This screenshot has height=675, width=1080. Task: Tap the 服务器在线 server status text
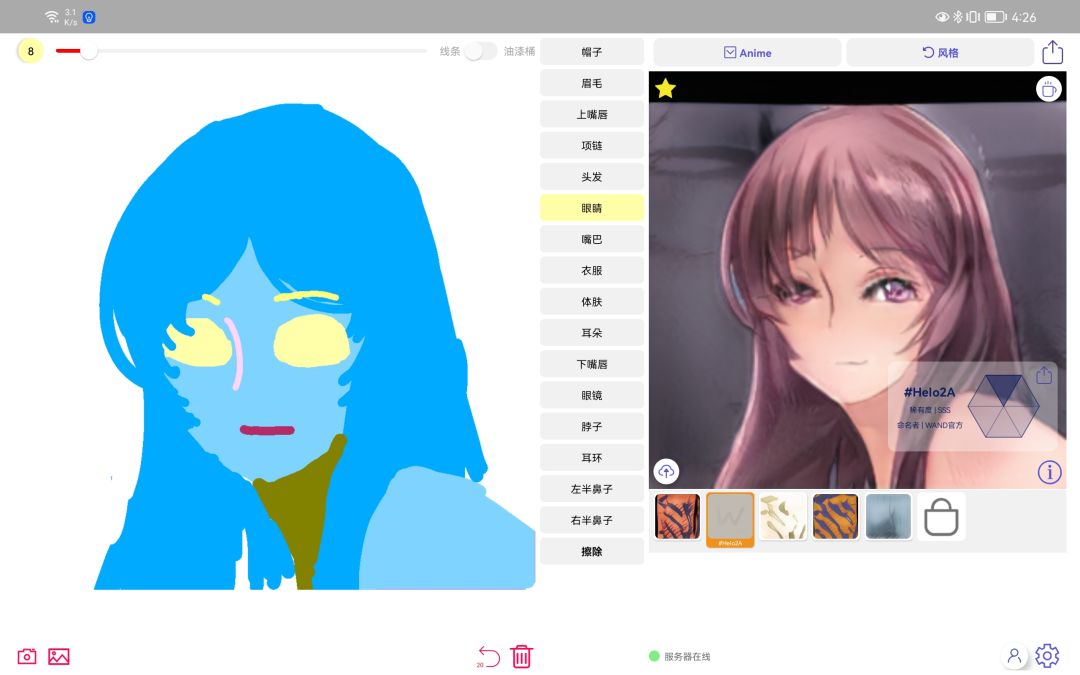coord(687,656)
